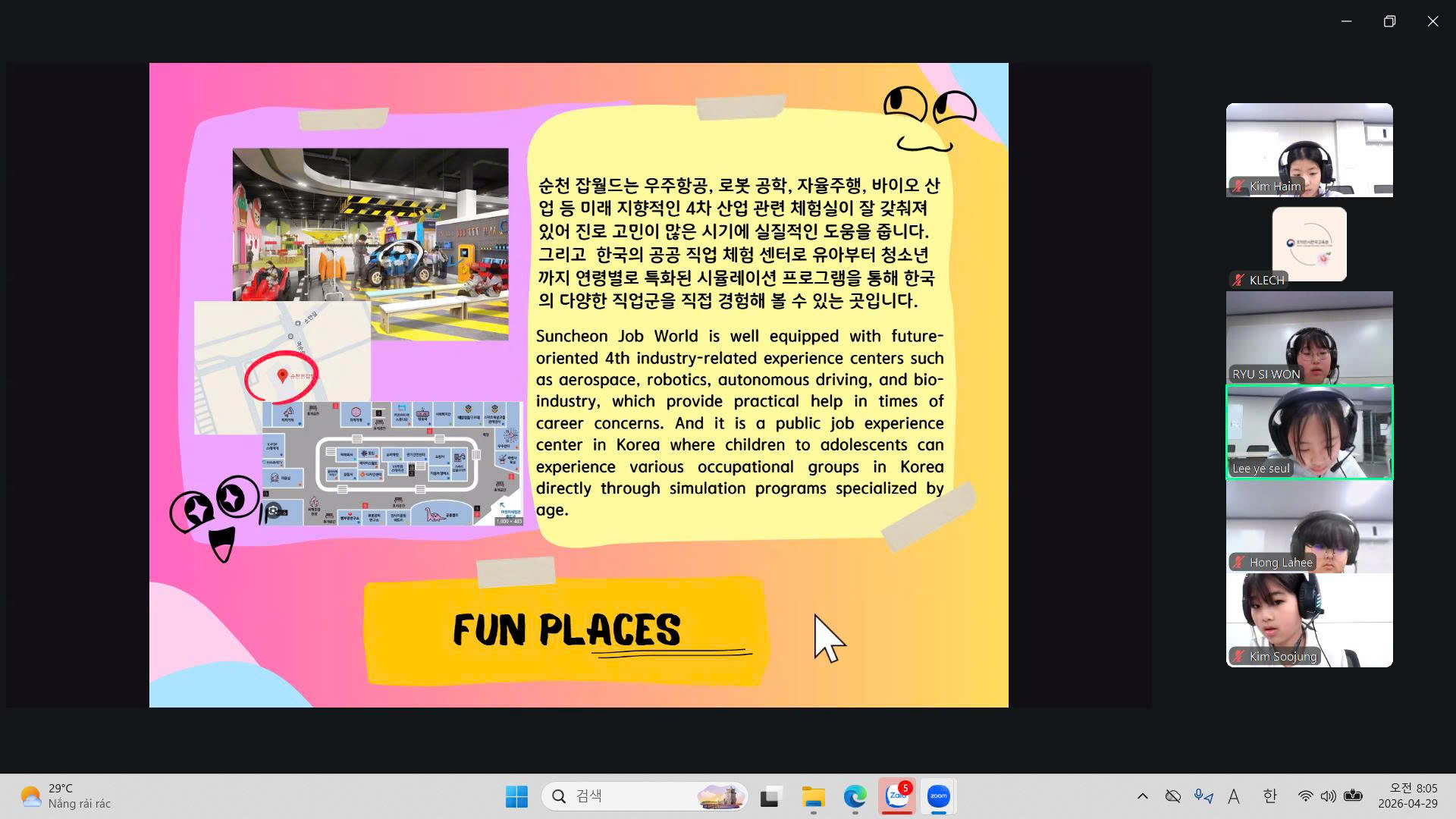Select the KLECH participant avatar tile

pos(1309,244)
